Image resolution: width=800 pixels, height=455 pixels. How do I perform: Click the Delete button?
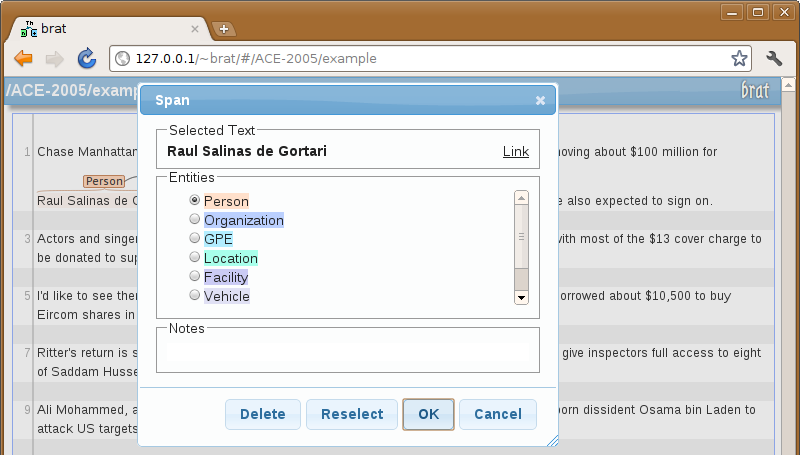[x=263, y=414]
